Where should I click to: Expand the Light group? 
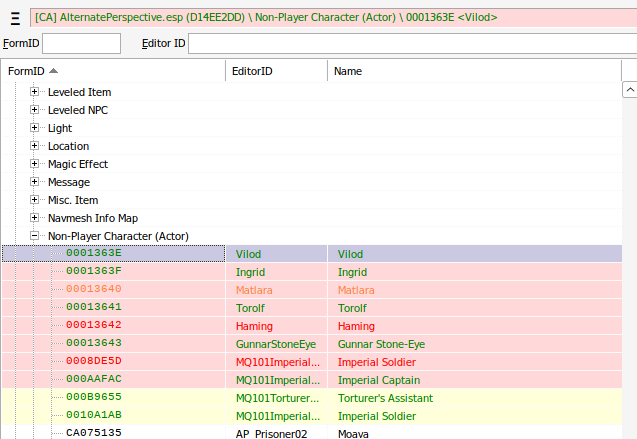point(35,128)
